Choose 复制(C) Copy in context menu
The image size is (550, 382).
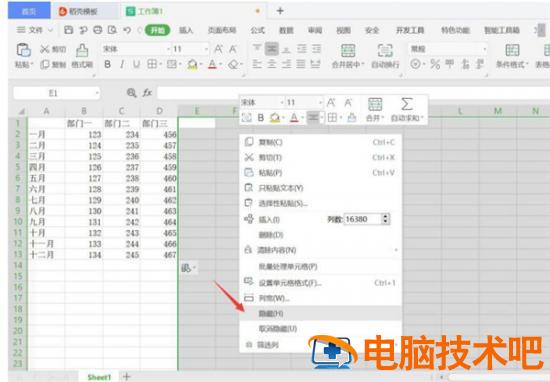(321, 142)
